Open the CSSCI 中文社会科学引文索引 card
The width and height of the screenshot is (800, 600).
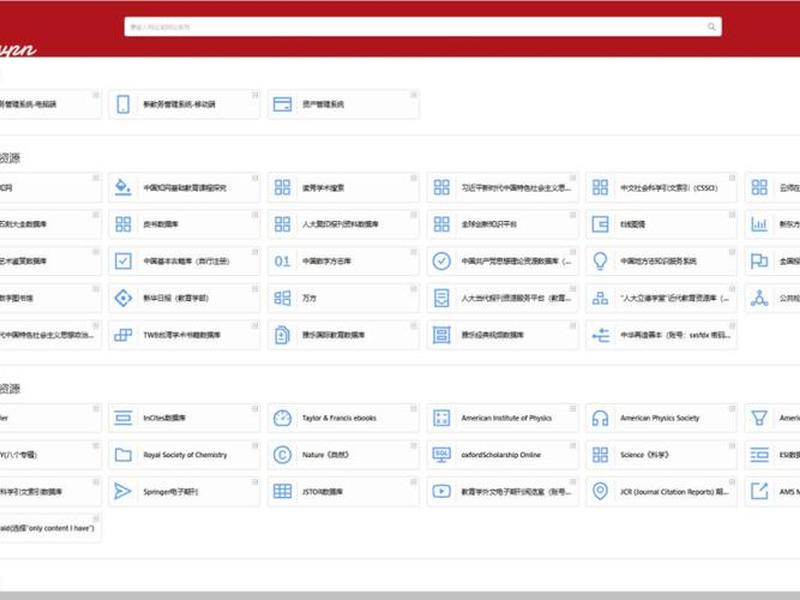(661, 187)
